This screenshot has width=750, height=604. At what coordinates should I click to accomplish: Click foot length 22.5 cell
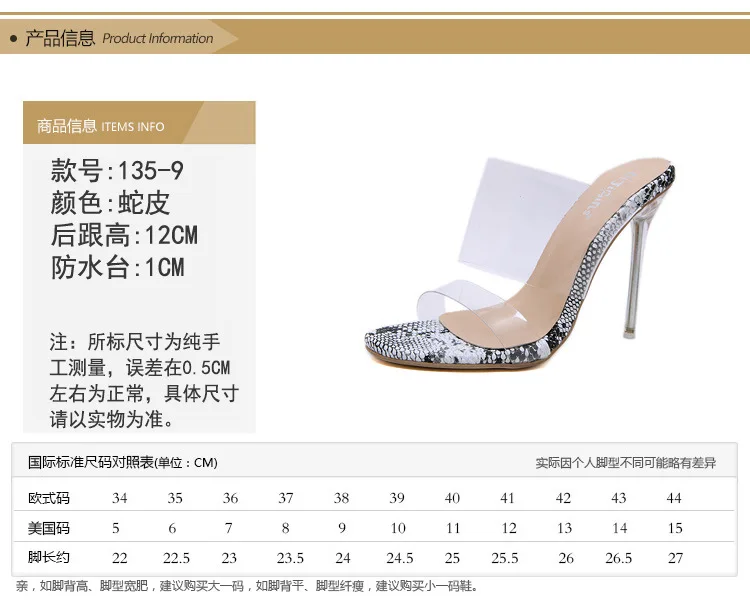tap(176, 558)
